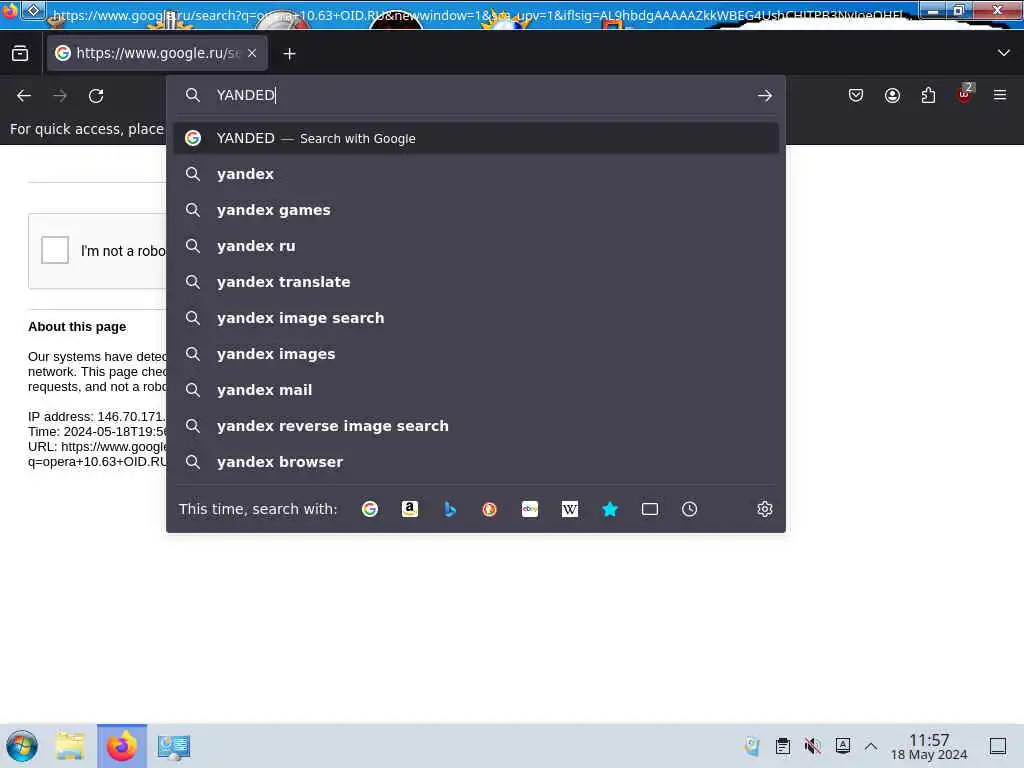The width and height of the screenshot is (1024, 768).
Task: Search this time with DuckDuckGo icon
Action: coord(489,509)
